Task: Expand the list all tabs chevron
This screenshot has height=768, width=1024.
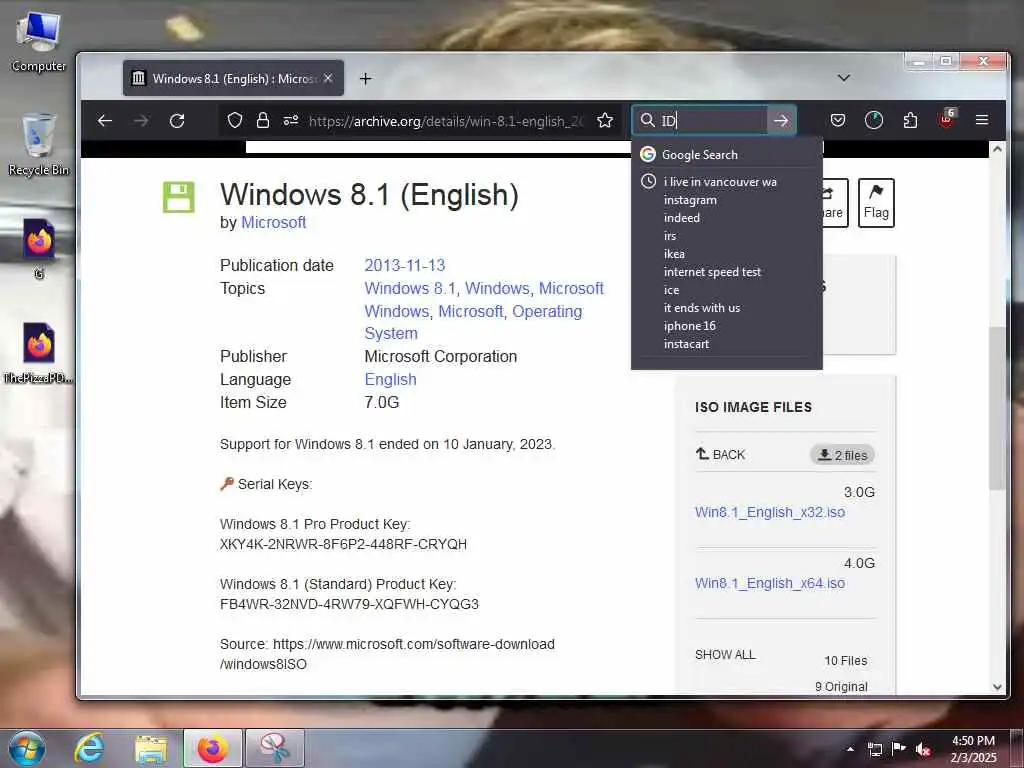Action: [844, 78]
